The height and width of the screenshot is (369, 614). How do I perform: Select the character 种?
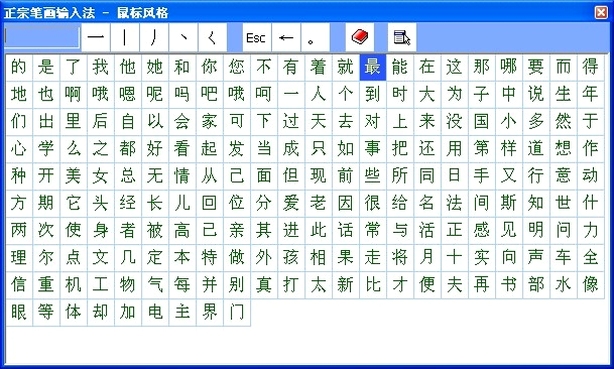pyautogui.click(x=19, y=176)
